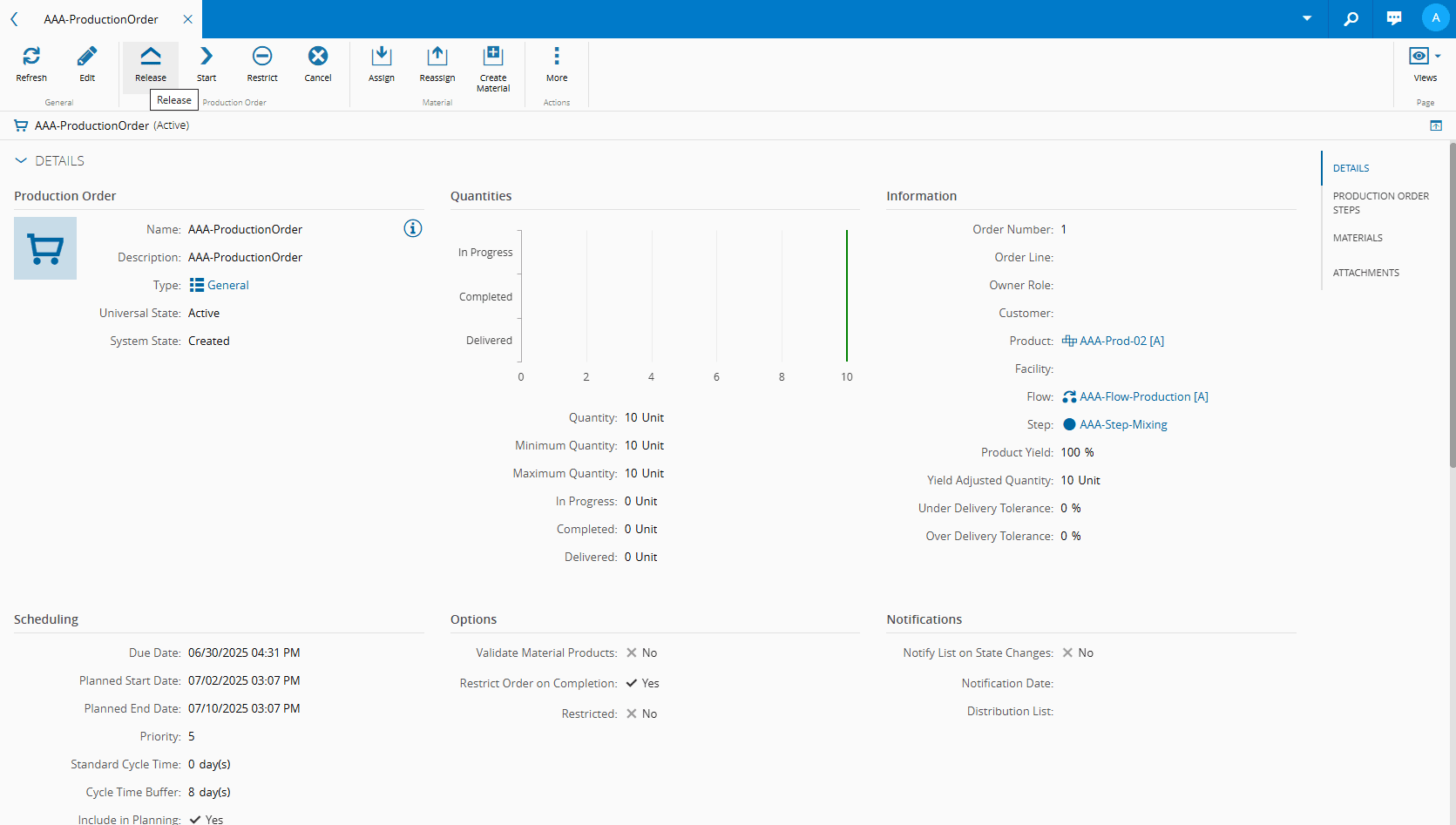Click the info icon beside the name
The width and height of the screenshot is (1456, 825).
[413, 228]
